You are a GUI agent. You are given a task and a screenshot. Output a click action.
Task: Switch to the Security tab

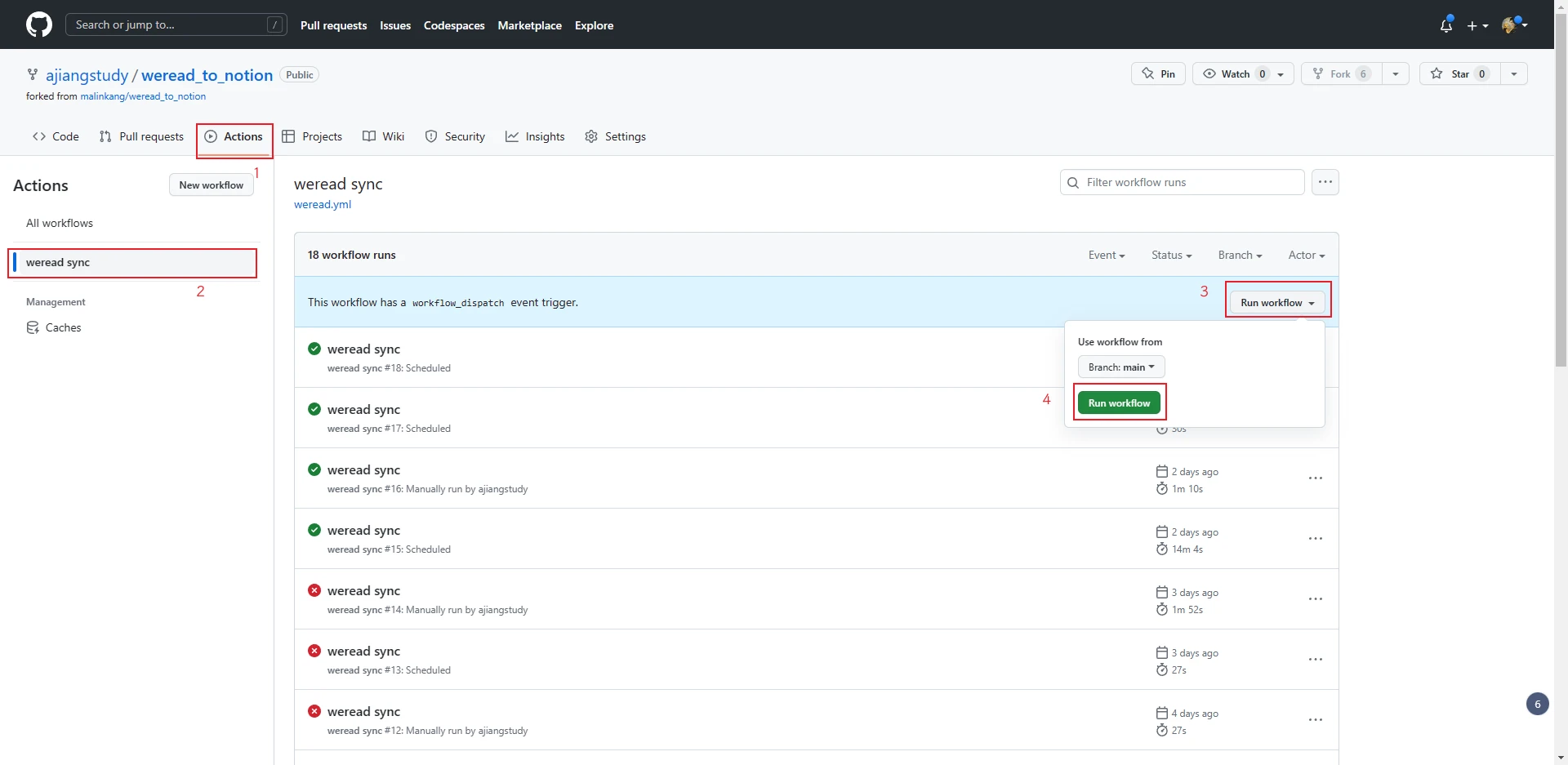455,136
